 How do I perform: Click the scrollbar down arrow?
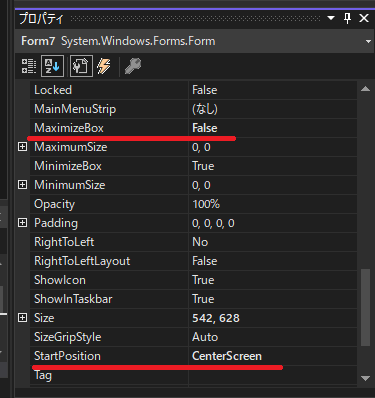(365, 378)
